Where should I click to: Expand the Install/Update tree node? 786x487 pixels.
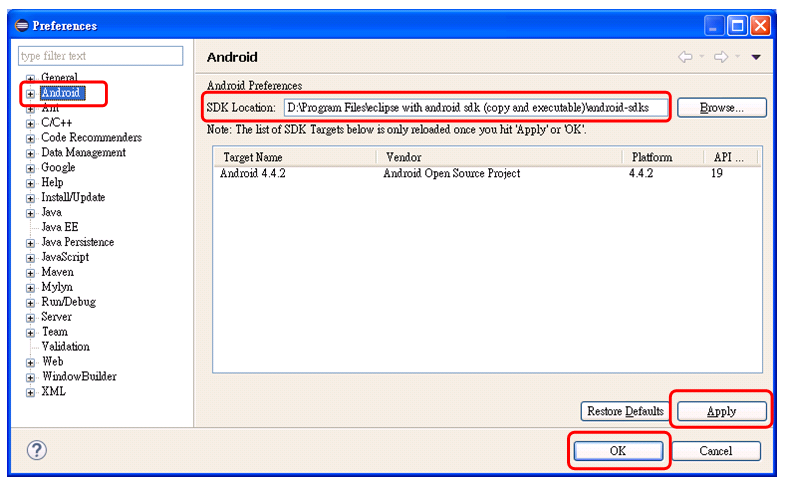tap(30, 198)
